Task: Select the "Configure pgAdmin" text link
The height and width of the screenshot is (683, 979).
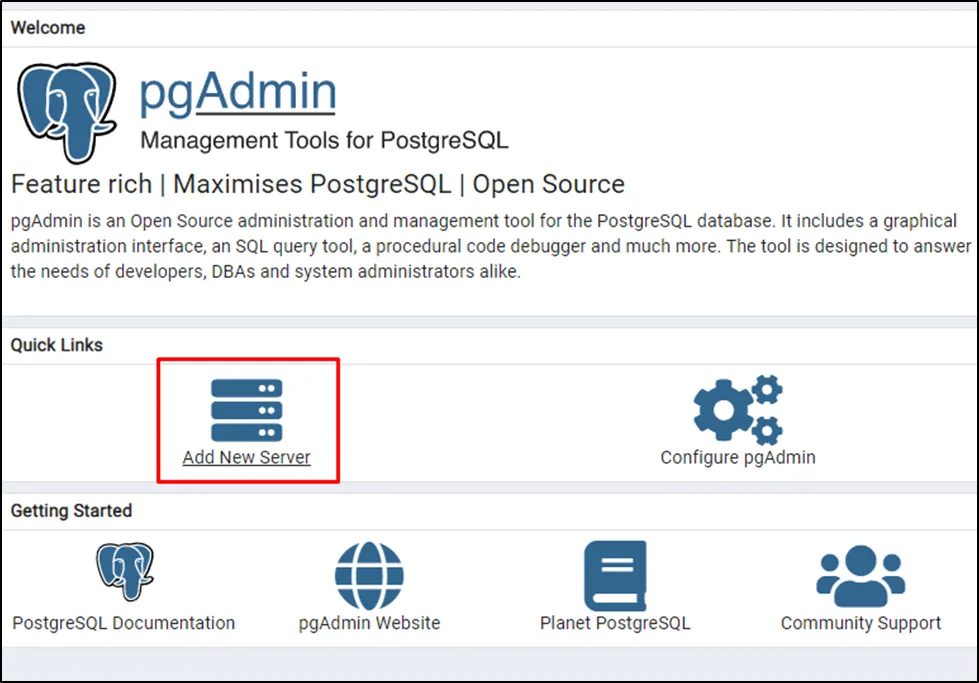Action: coord(738,457)
